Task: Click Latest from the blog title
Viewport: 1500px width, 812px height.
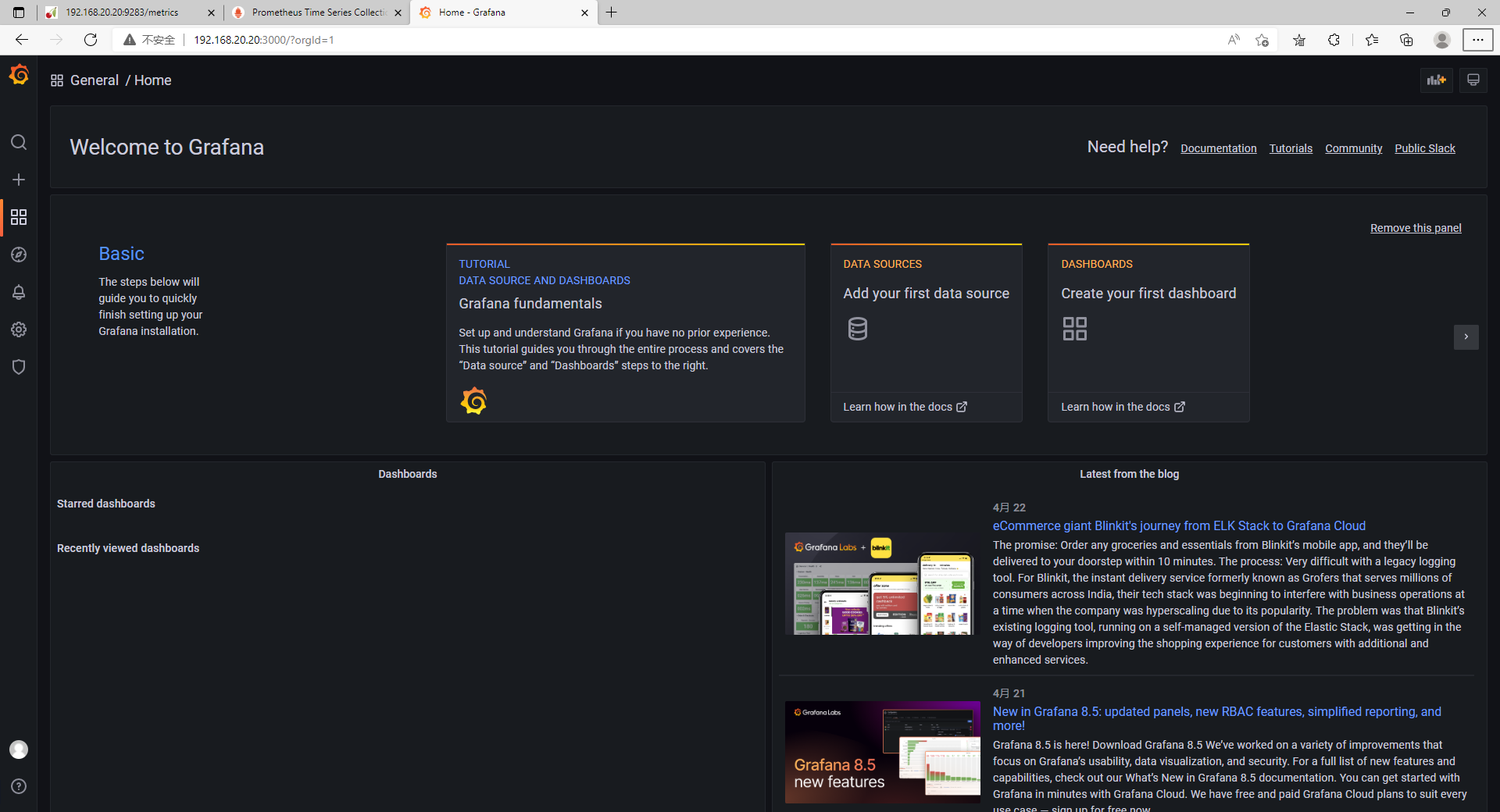Action: pyautogui.click(x=1129, y=474)
